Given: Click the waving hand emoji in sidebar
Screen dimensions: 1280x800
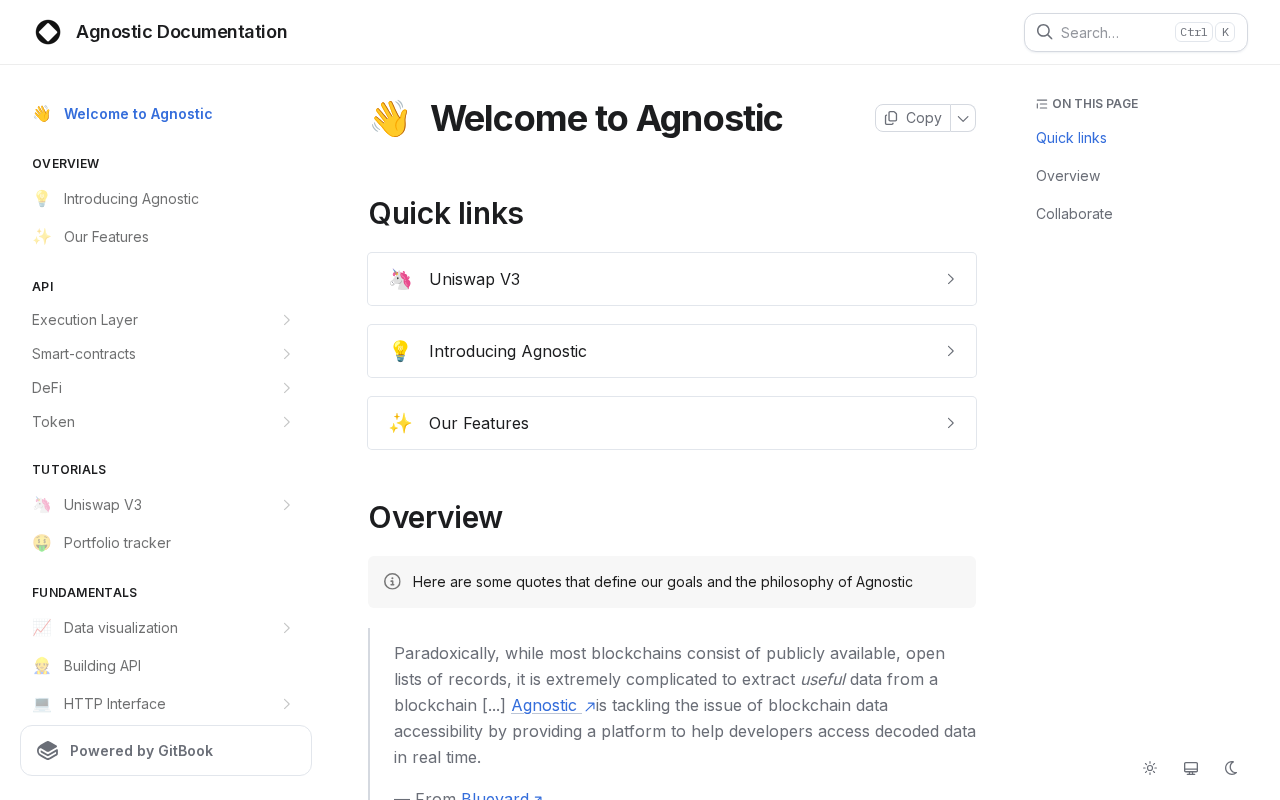Looking at the screenshot, I should click(x=42, y=114).
